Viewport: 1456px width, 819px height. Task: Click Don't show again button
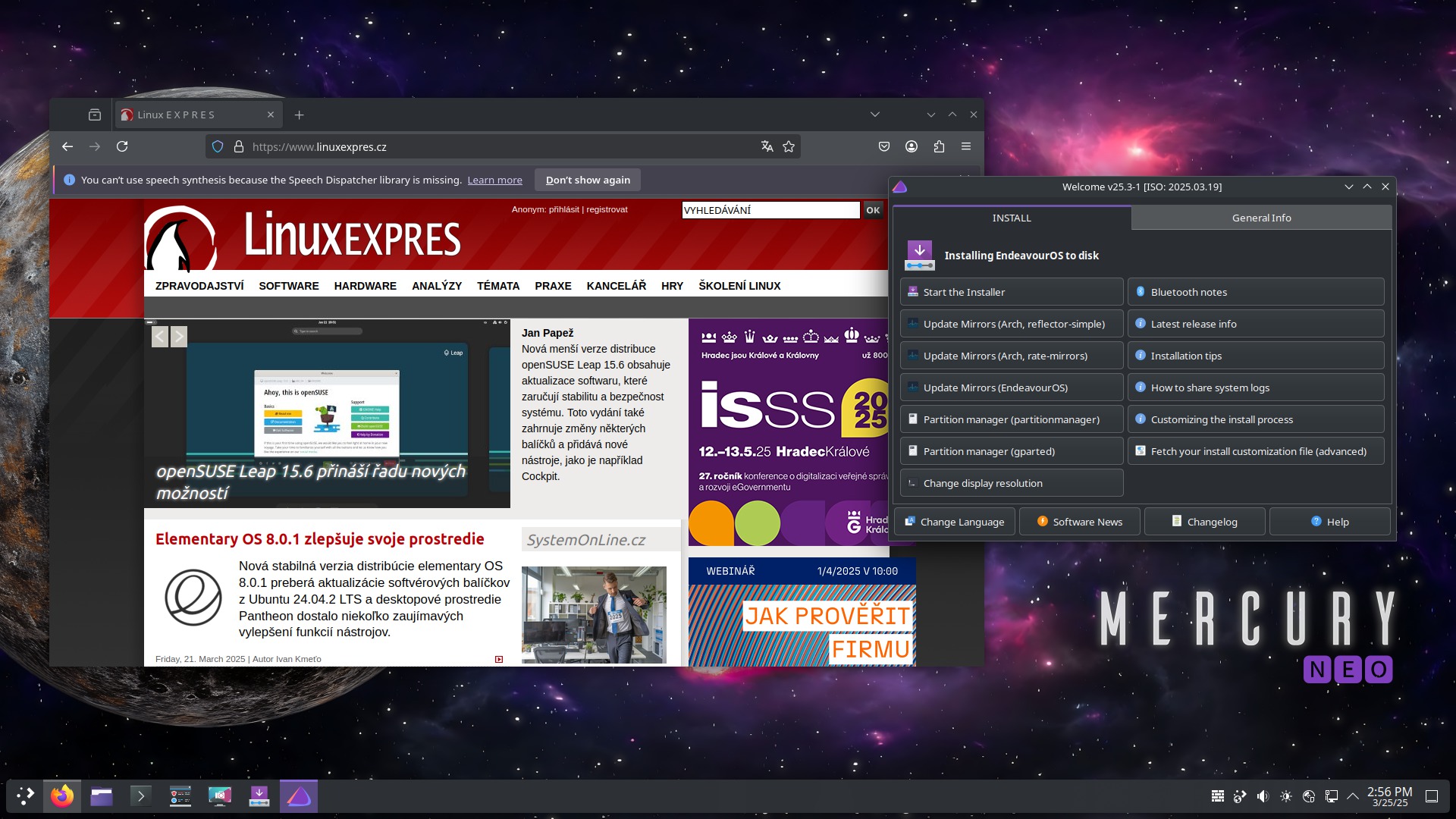coord(588,180)
